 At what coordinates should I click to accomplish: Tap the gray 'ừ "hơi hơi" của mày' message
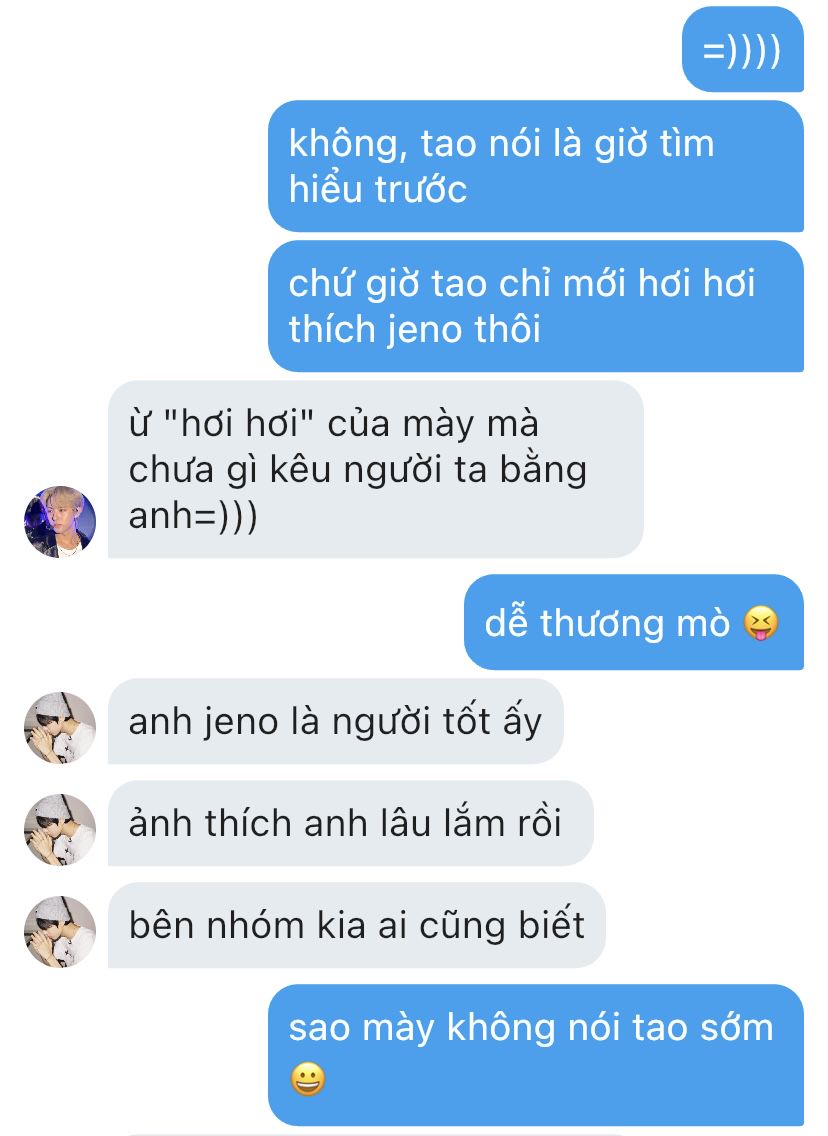(375, 469)
